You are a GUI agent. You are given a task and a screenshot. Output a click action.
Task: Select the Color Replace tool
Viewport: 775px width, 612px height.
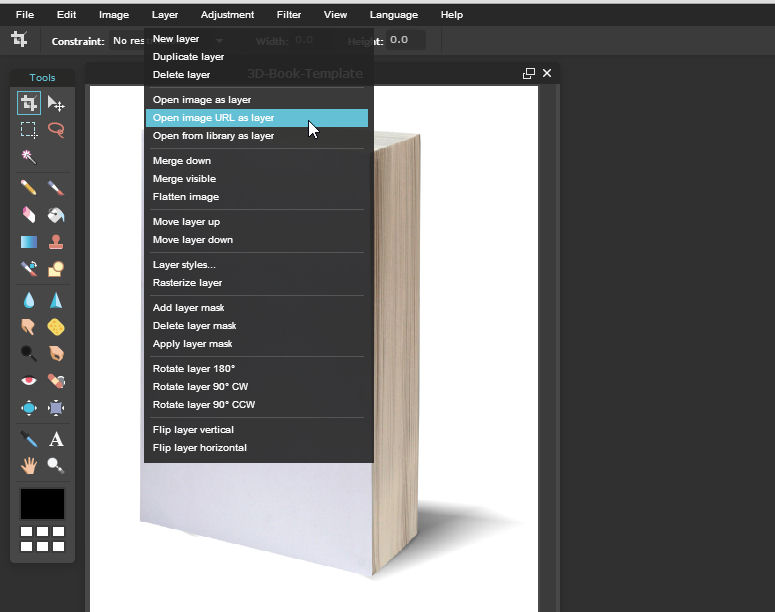[29, 268]
